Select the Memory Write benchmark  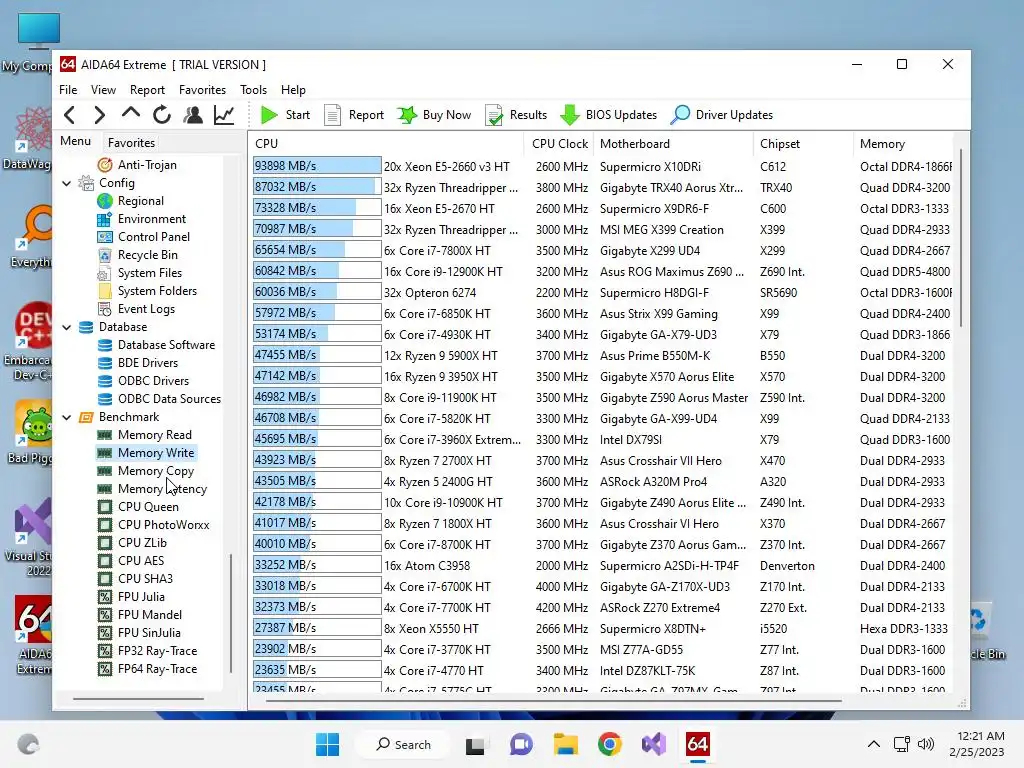pos(145,453)
